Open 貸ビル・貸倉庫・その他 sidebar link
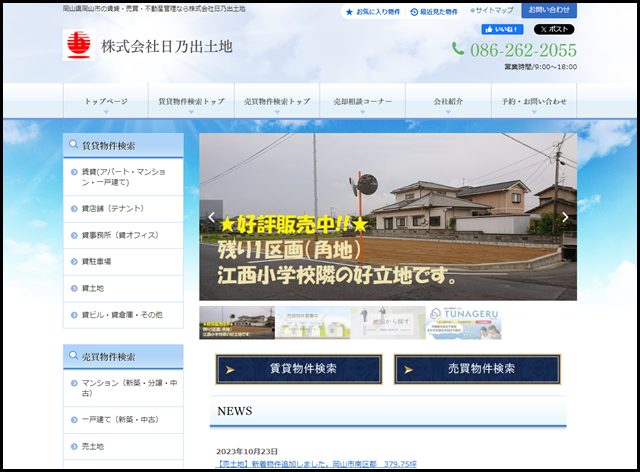Screen dimensions: 640x472 point(123,315)
